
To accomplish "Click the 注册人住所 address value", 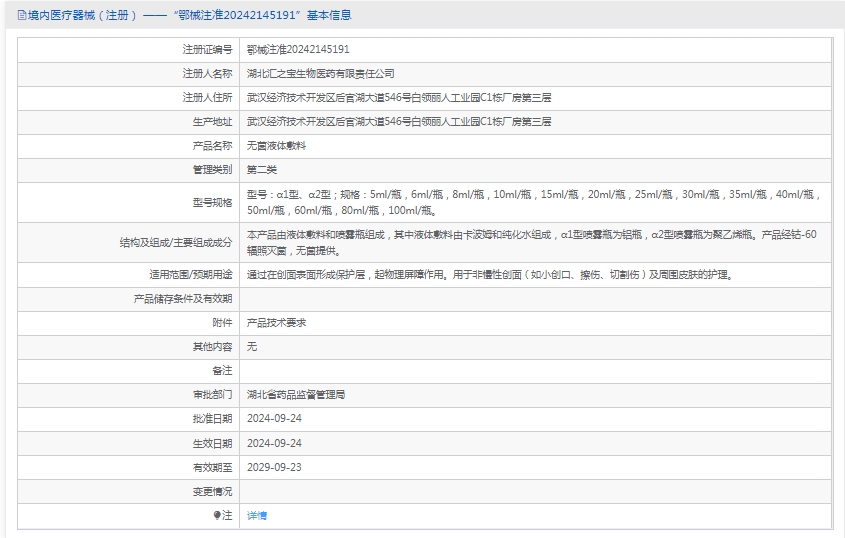I will coord(399,97).
